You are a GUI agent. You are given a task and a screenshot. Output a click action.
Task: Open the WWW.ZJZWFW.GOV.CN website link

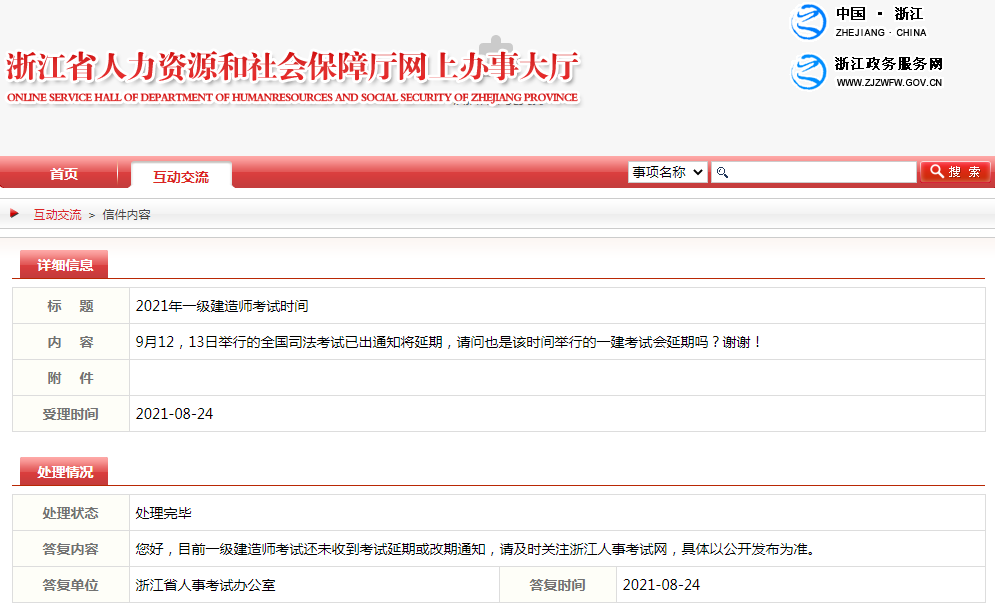click(889, 83)
